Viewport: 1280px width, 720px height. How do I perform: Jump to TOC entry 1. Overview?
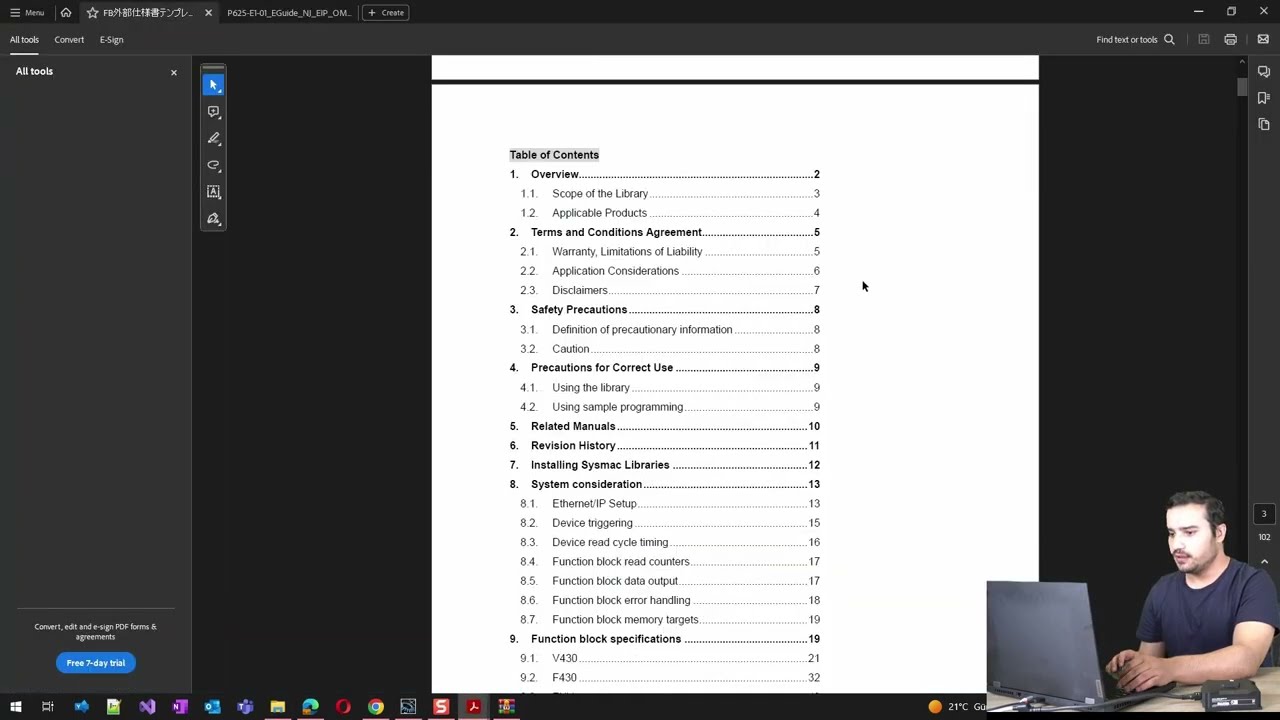(x=664, y=174)
